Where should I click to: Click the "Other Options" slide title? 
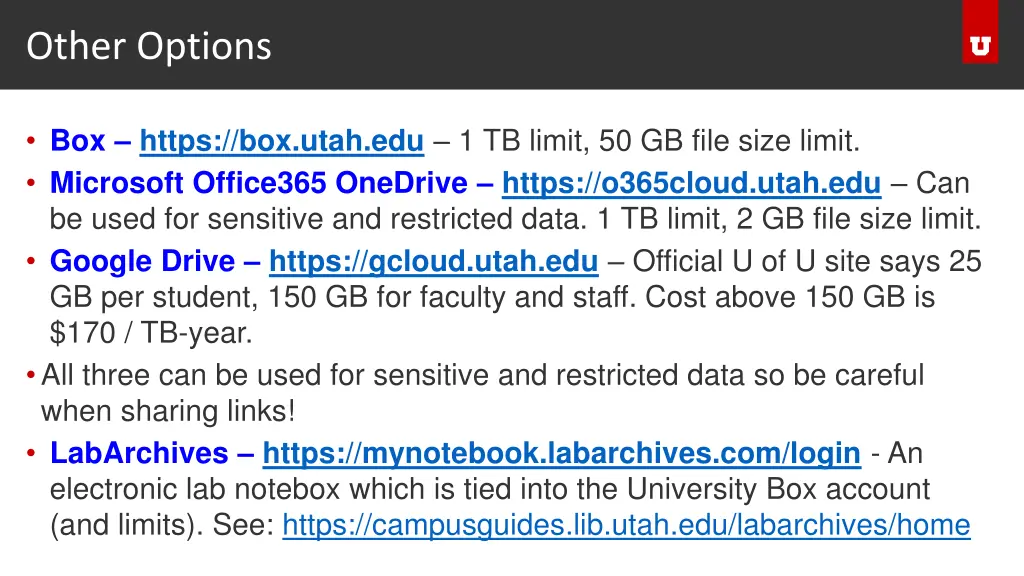pyautogui.click(x=149, y=46)
